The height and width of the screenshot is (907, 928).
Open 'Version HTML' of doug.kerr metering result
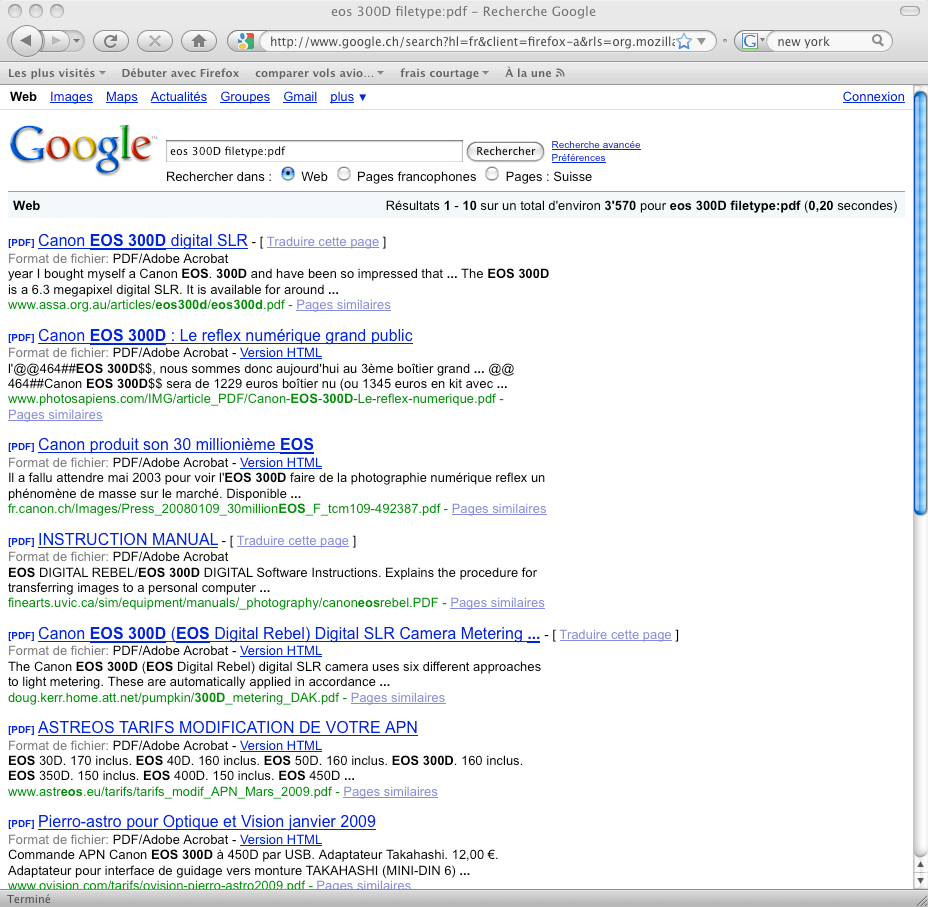pos(281,651)
